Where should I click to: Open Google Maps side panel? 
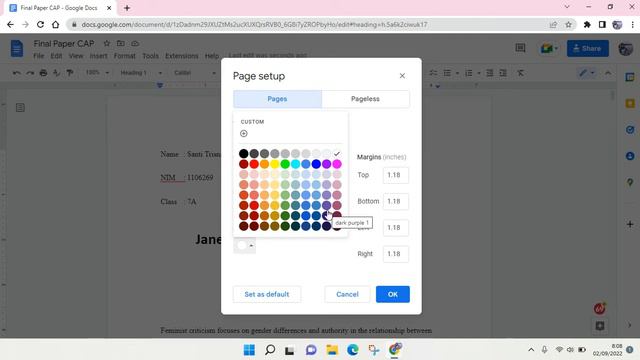click(630, 182)
